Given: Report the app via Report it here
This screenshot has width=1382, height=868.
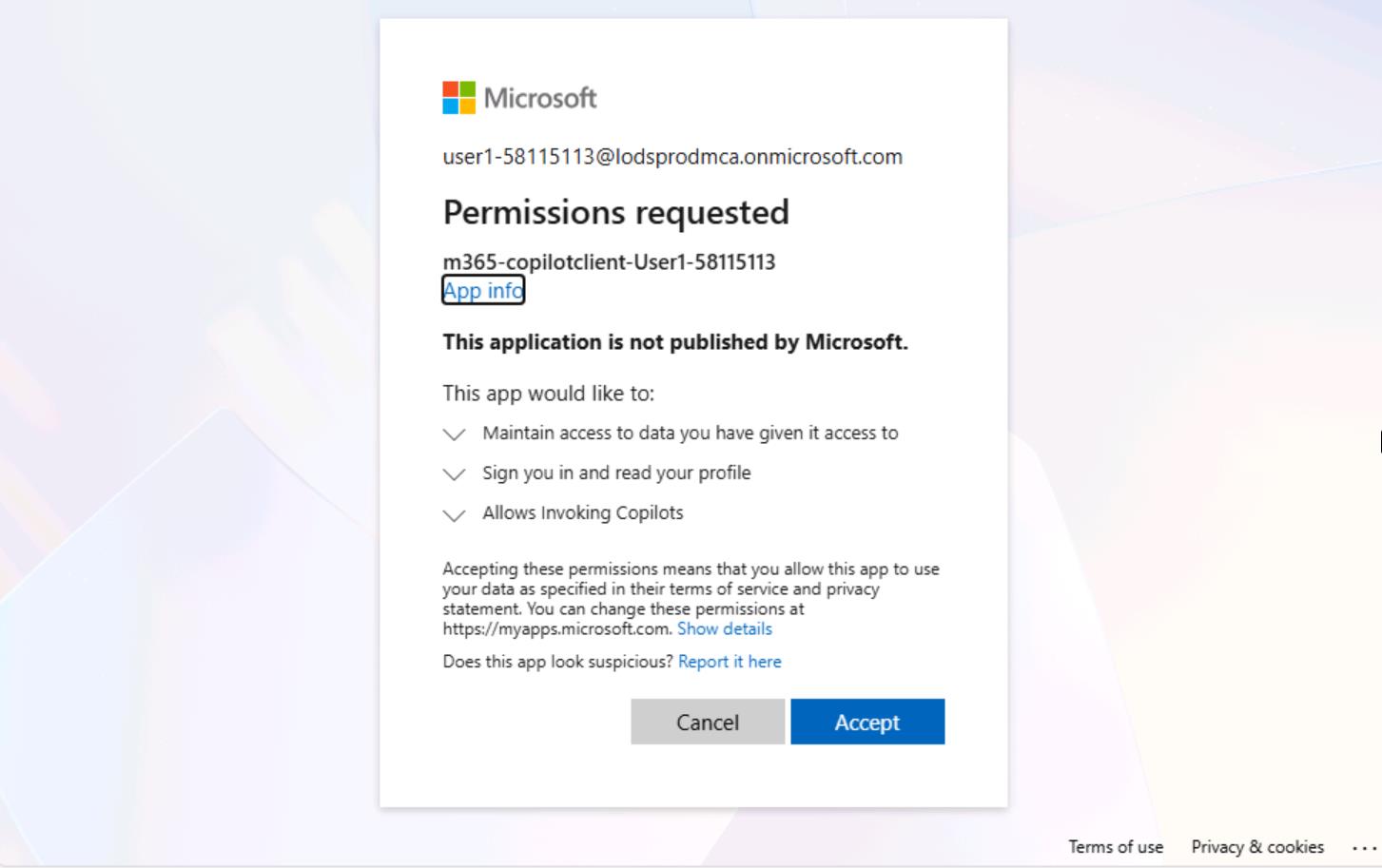Looking at the screenshot, I should click(730, 662).
